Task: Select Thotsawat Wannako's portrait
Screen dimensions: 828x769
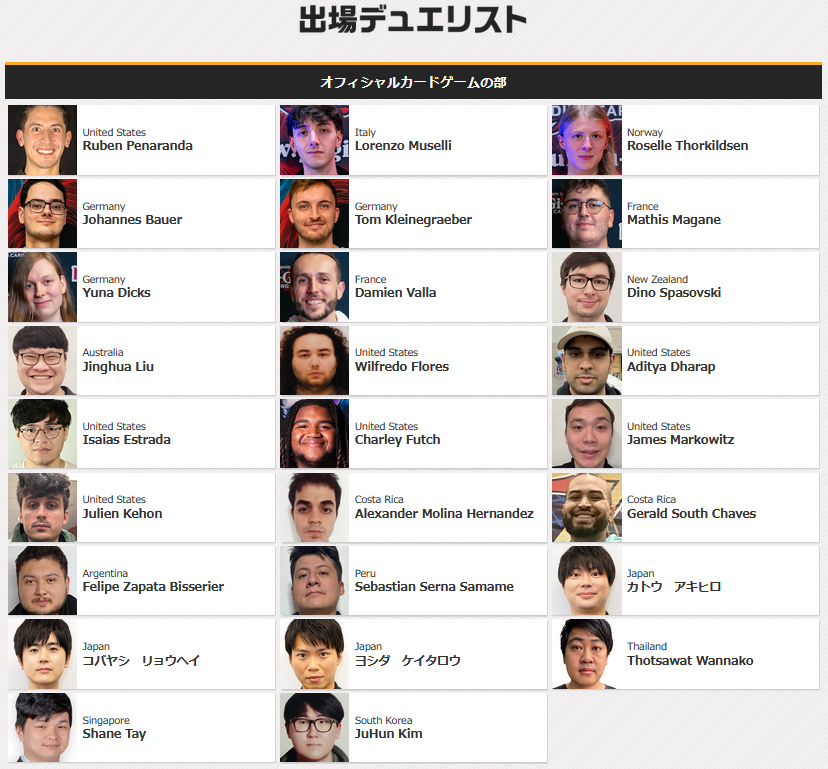Action: point(587,654)
